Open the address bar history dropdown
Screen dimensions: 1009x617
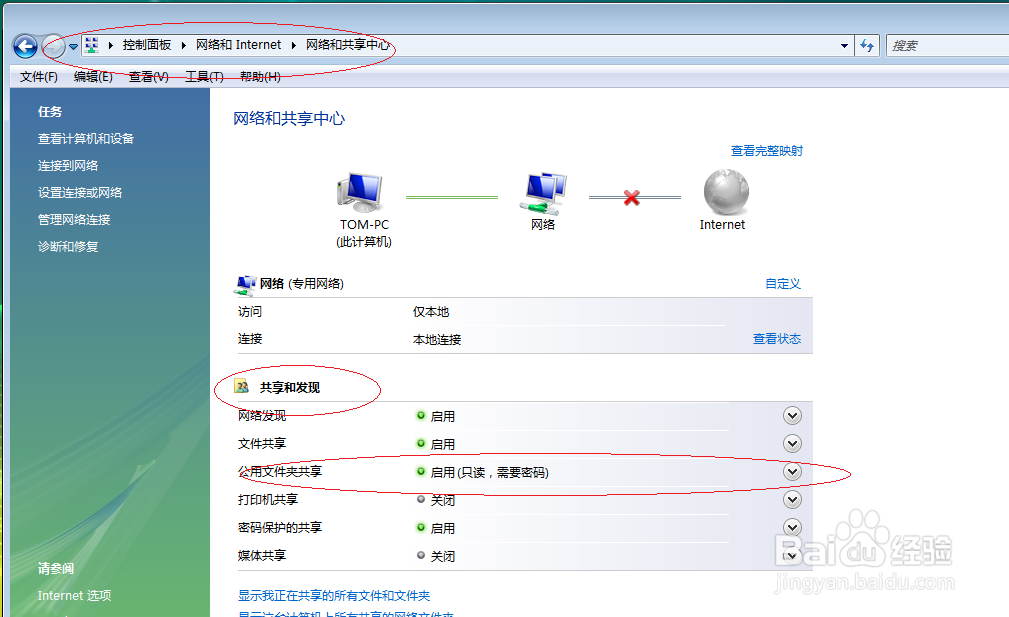point(844,46)
